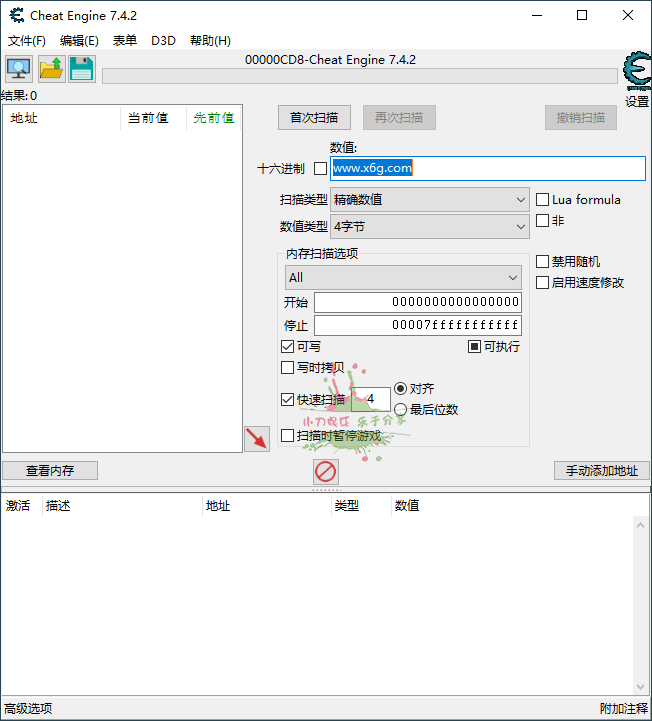Open a cheat table with folder icon
652x721 pixels.
click(51, 69)
